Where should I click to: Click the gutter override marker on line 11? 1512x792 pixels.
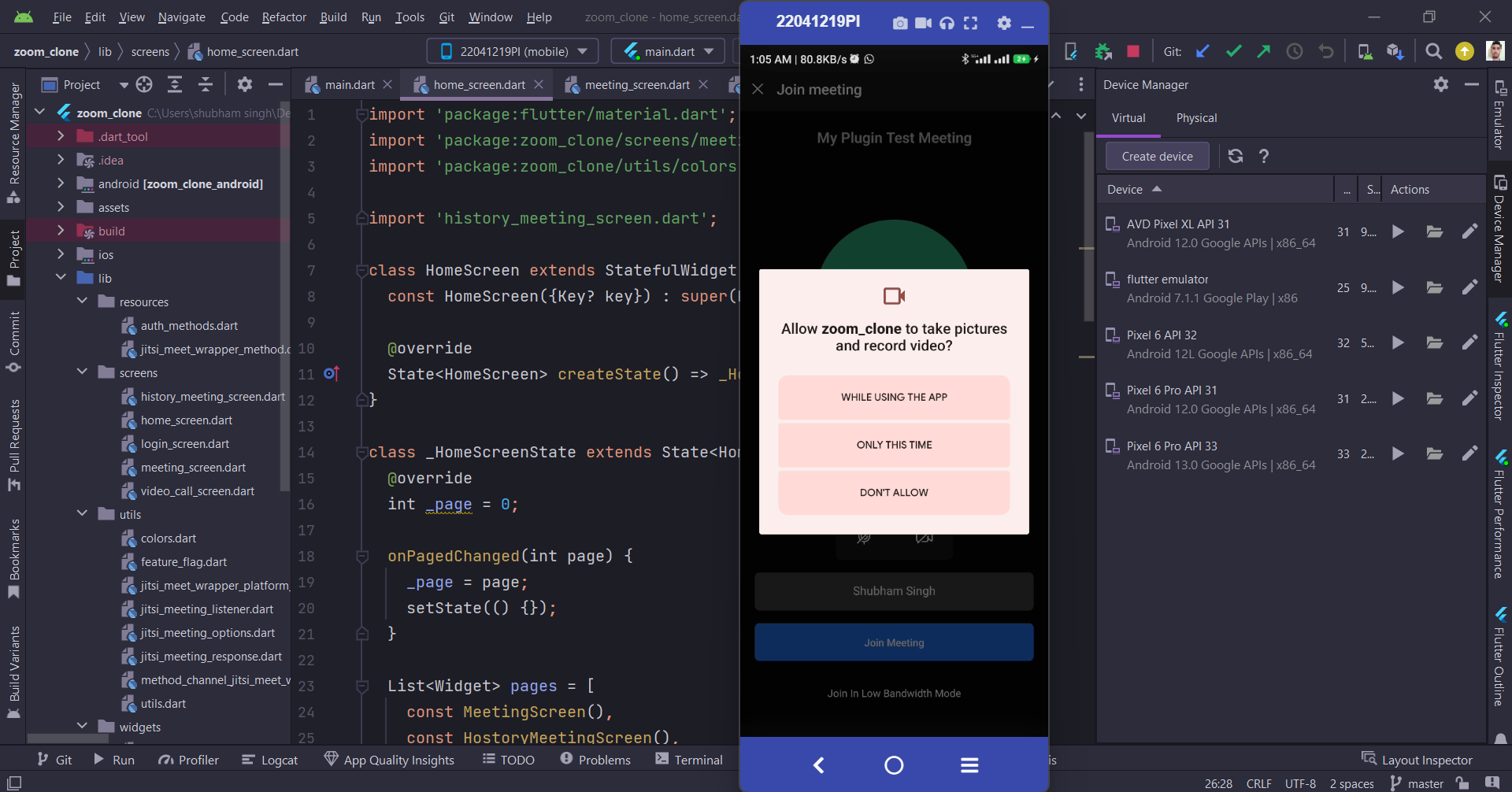[x=332, y=373]
